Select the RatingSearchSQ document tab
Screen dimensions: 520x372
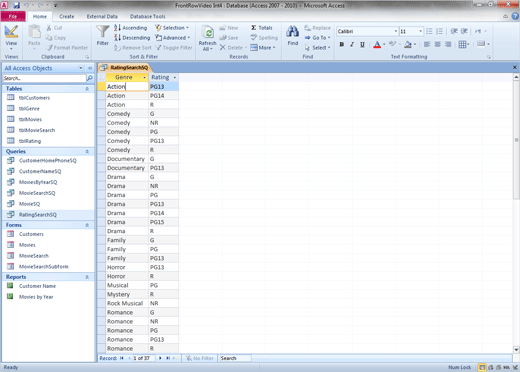click(125, 68)
